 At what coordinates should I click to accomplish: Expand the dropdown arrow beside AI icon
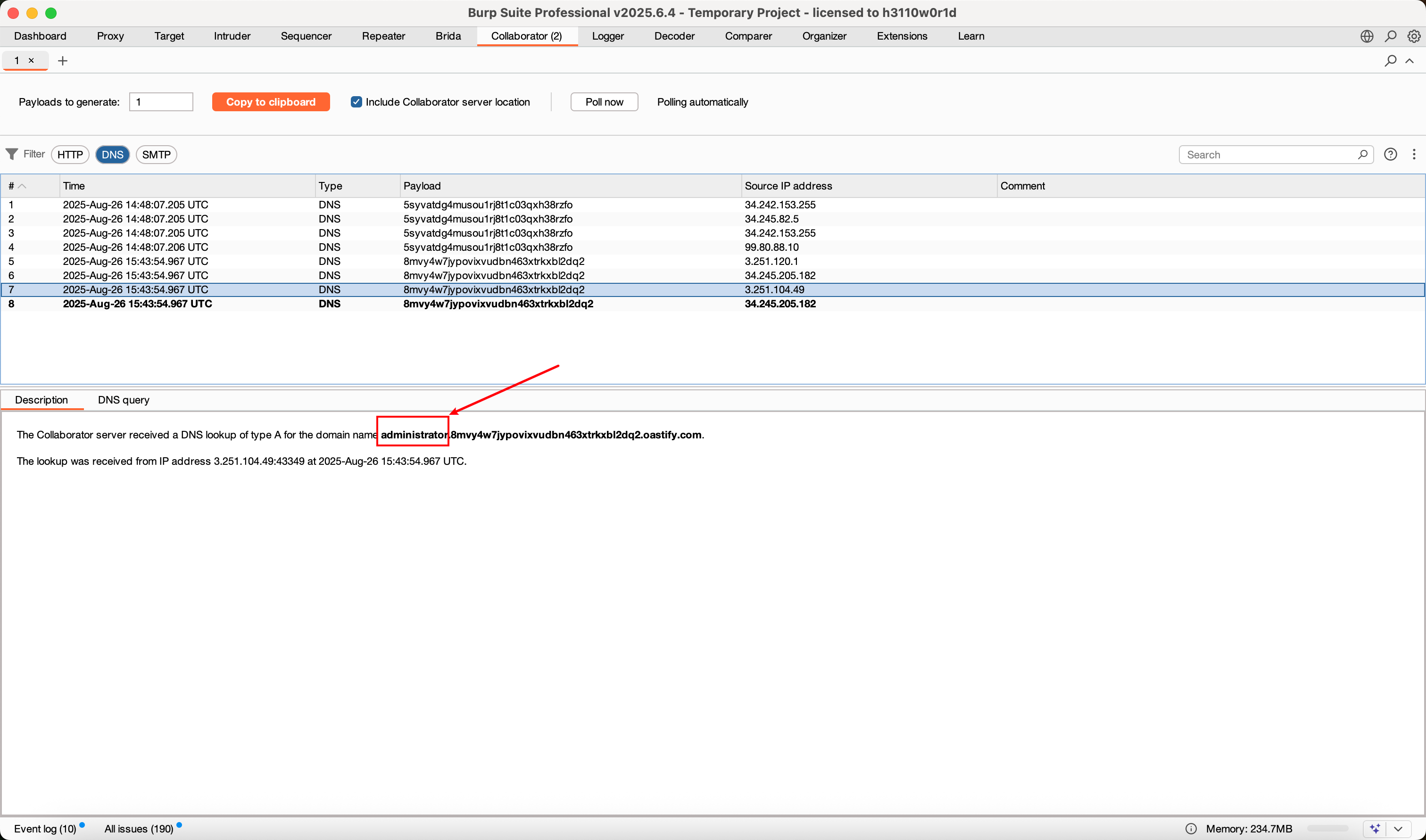click(x=1398, y=829)
